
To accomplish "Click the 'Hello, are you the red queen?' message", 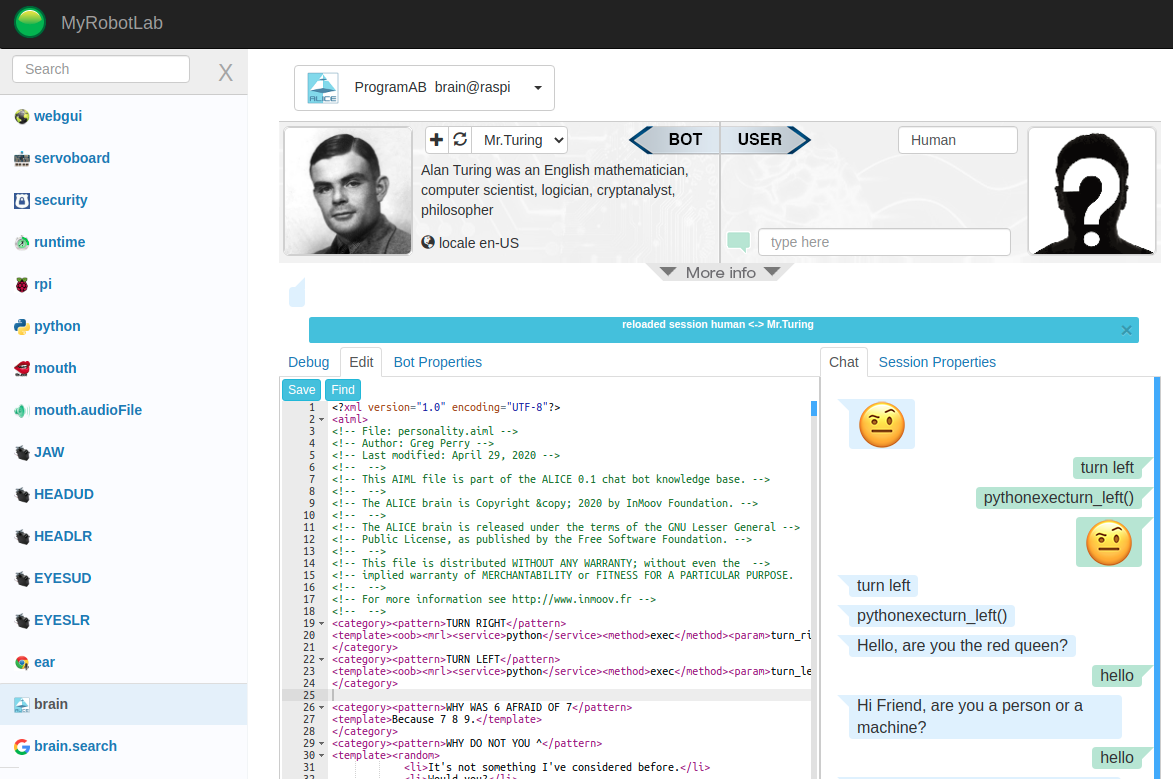I will [x=962, y=646].
